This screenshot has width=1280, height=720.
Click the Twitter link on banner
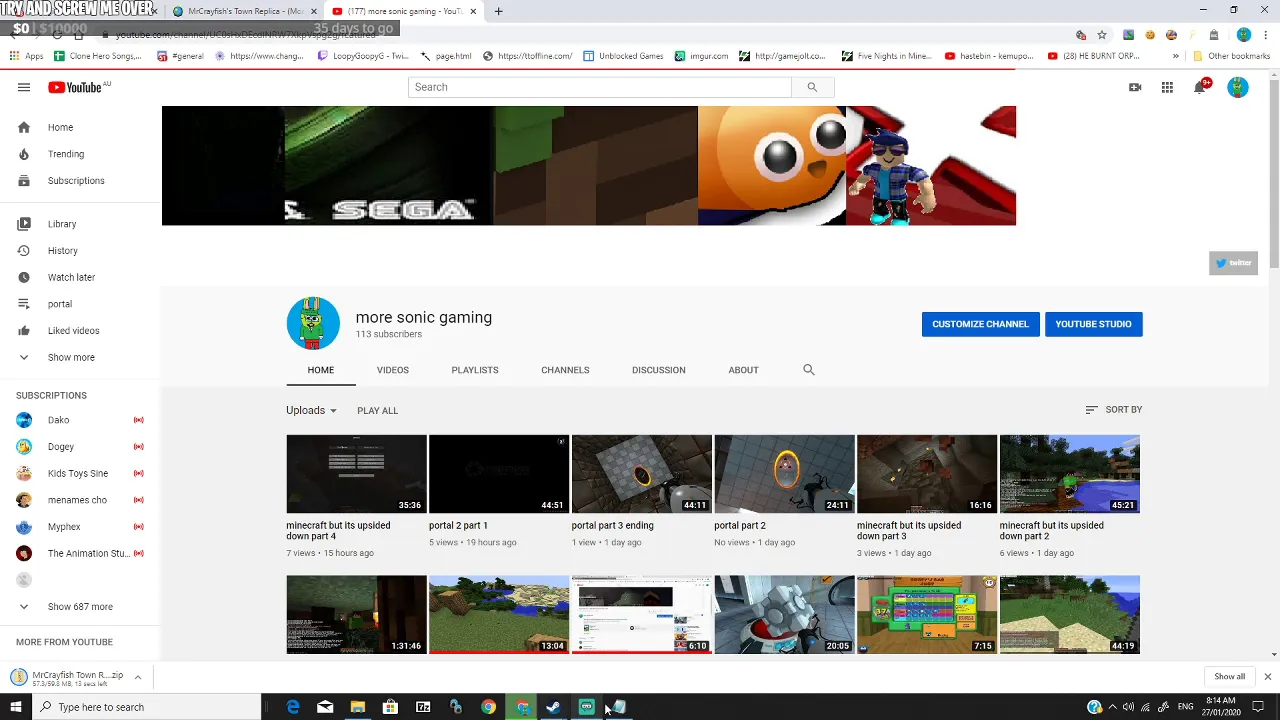click(x=1233, y=263)
